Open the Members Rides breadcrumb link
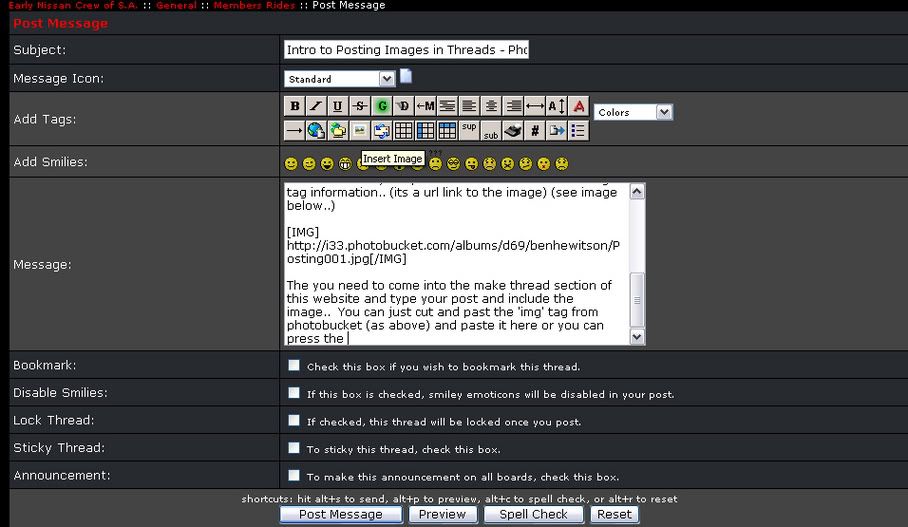908x527 pixels. tap(253, 5)
